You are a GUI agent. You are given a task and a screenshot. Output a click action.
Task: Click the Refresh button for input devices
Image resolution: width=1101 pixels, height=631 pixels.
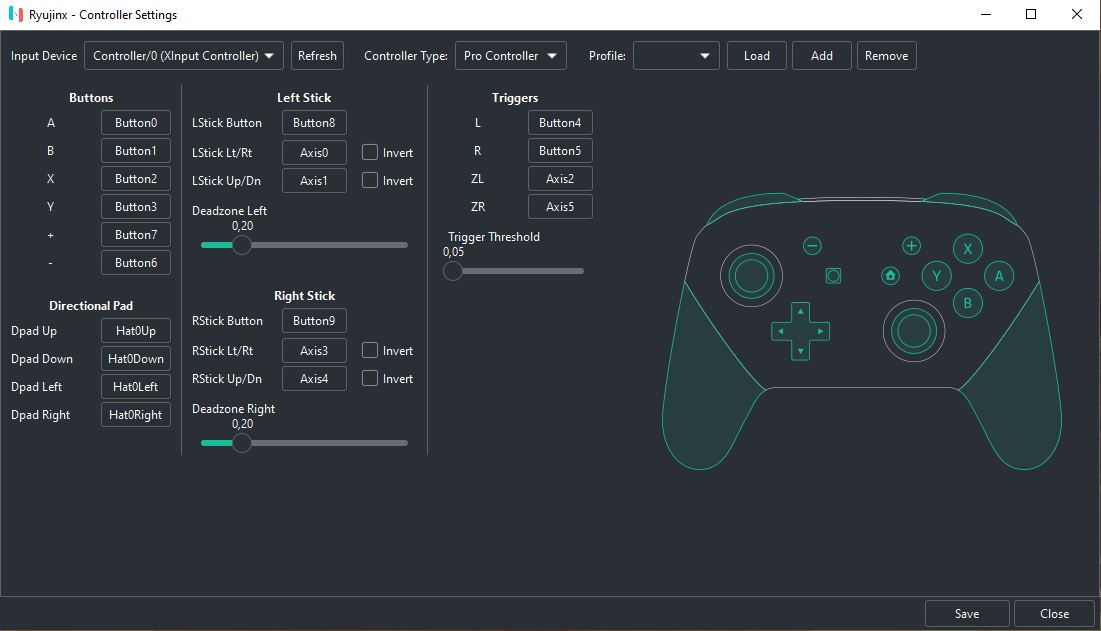pos(317,55)
